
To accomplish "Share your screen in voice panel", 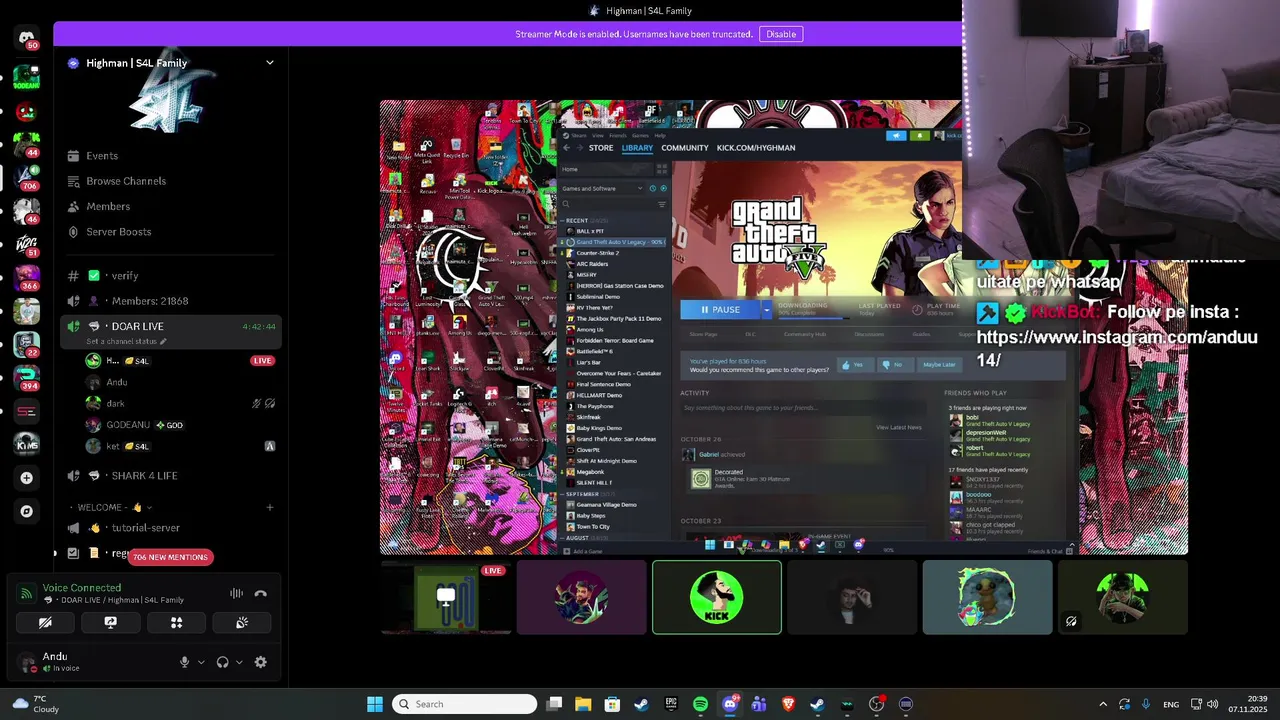I will coord(111,622).
